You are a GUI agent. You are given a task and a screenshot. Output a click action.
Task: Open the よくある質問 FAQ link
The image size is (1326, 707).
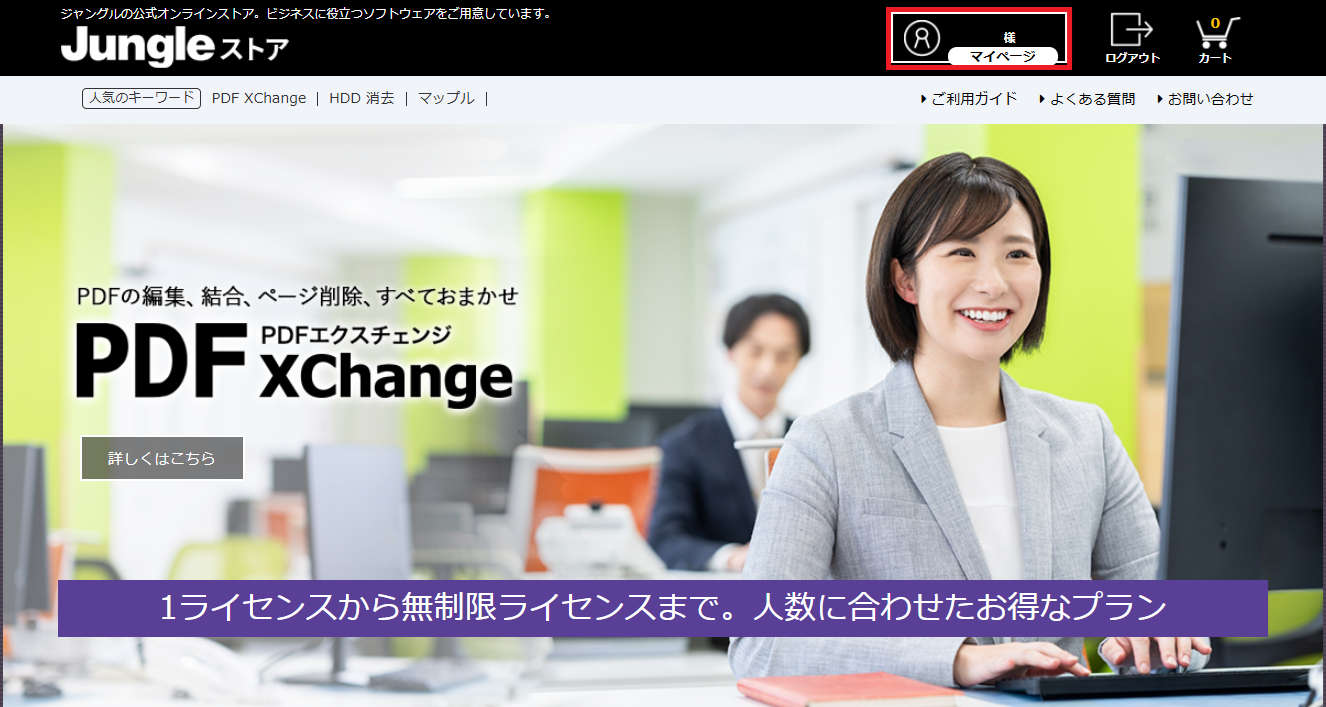[1087, 98]
